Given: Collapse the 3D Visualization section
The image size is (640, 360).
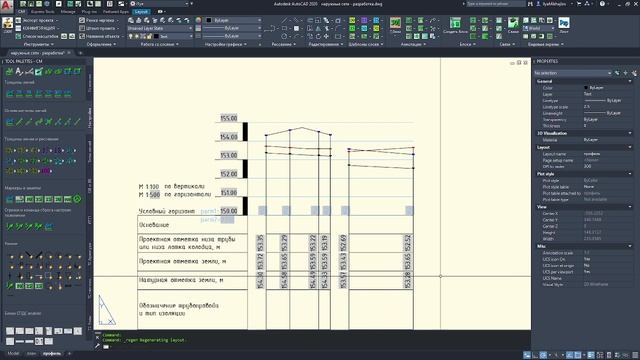Looking at the screenshot, I should 629,133.
